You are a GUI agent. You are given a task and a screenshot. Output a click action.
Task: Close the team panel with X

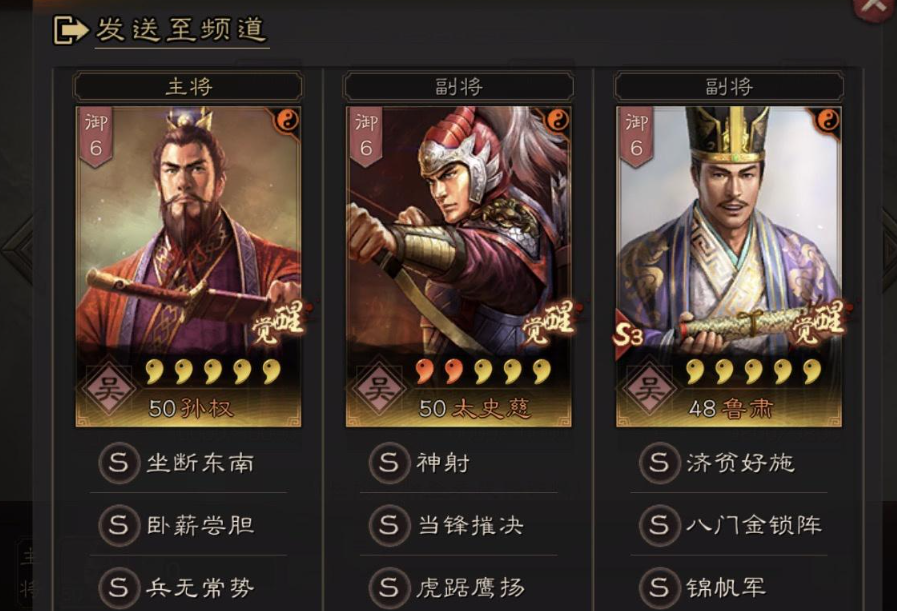(x=874, y=6)
